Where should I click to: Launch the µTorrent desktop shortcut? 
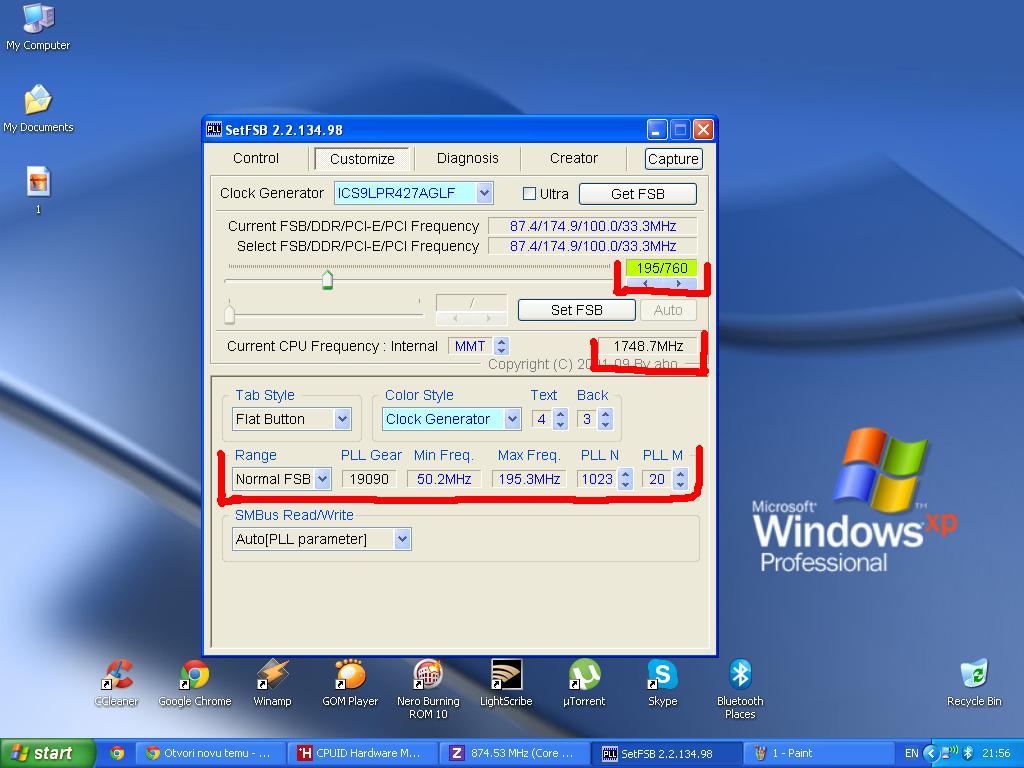pyautogui.click(x=584, y=682)
